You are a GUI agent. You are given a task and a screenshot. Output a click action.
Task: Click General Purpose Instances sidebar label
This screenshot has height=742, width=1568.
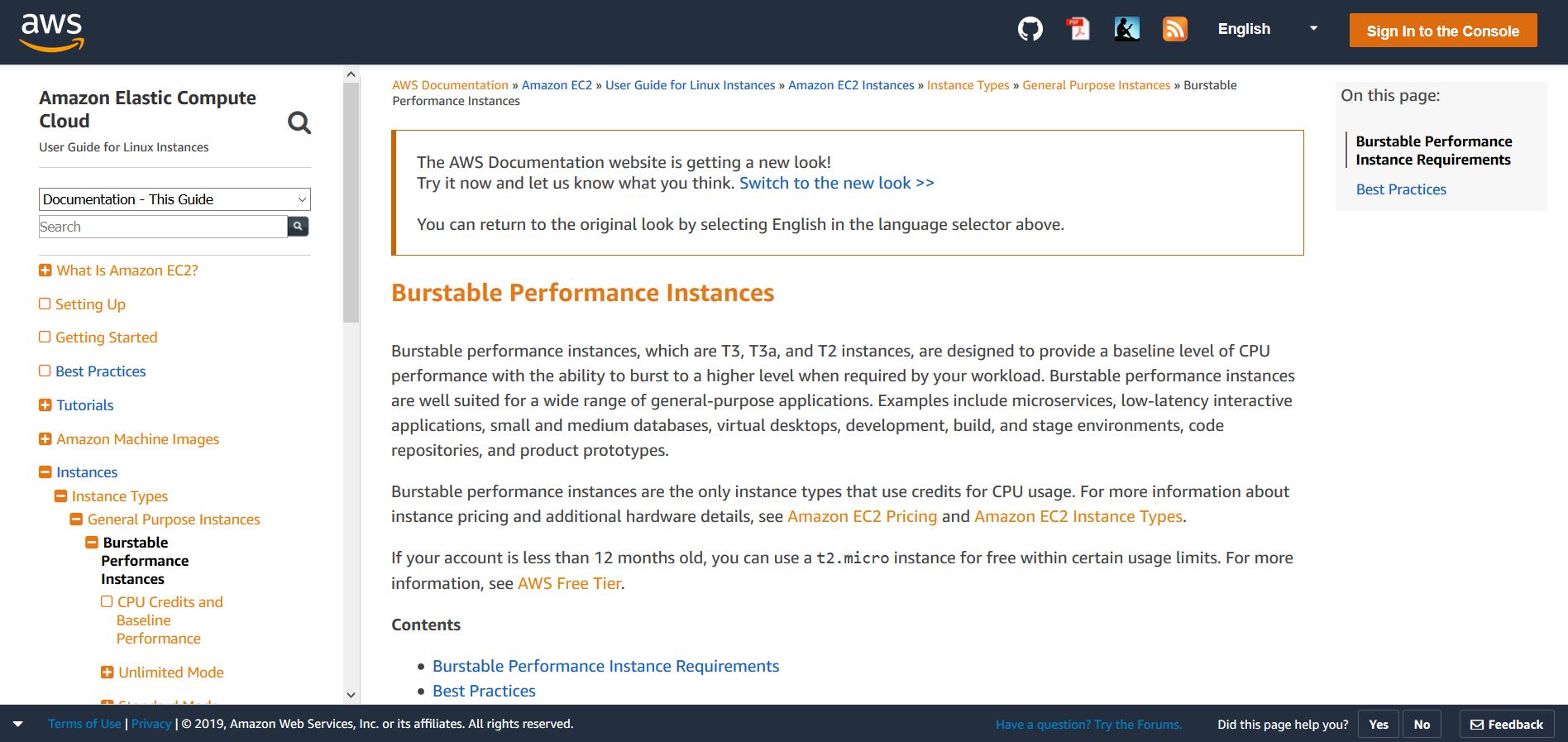pyautogui.click(x=174, y=519)
